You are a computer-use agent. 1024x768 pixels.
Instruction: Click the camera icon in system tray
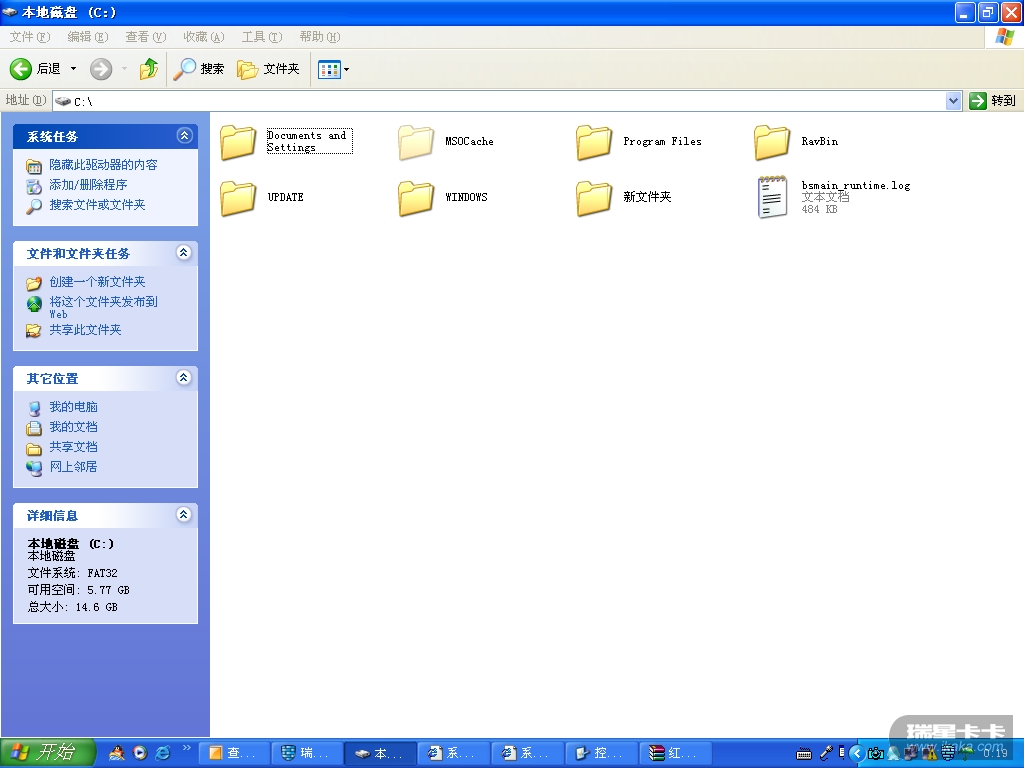click(876, 754)
